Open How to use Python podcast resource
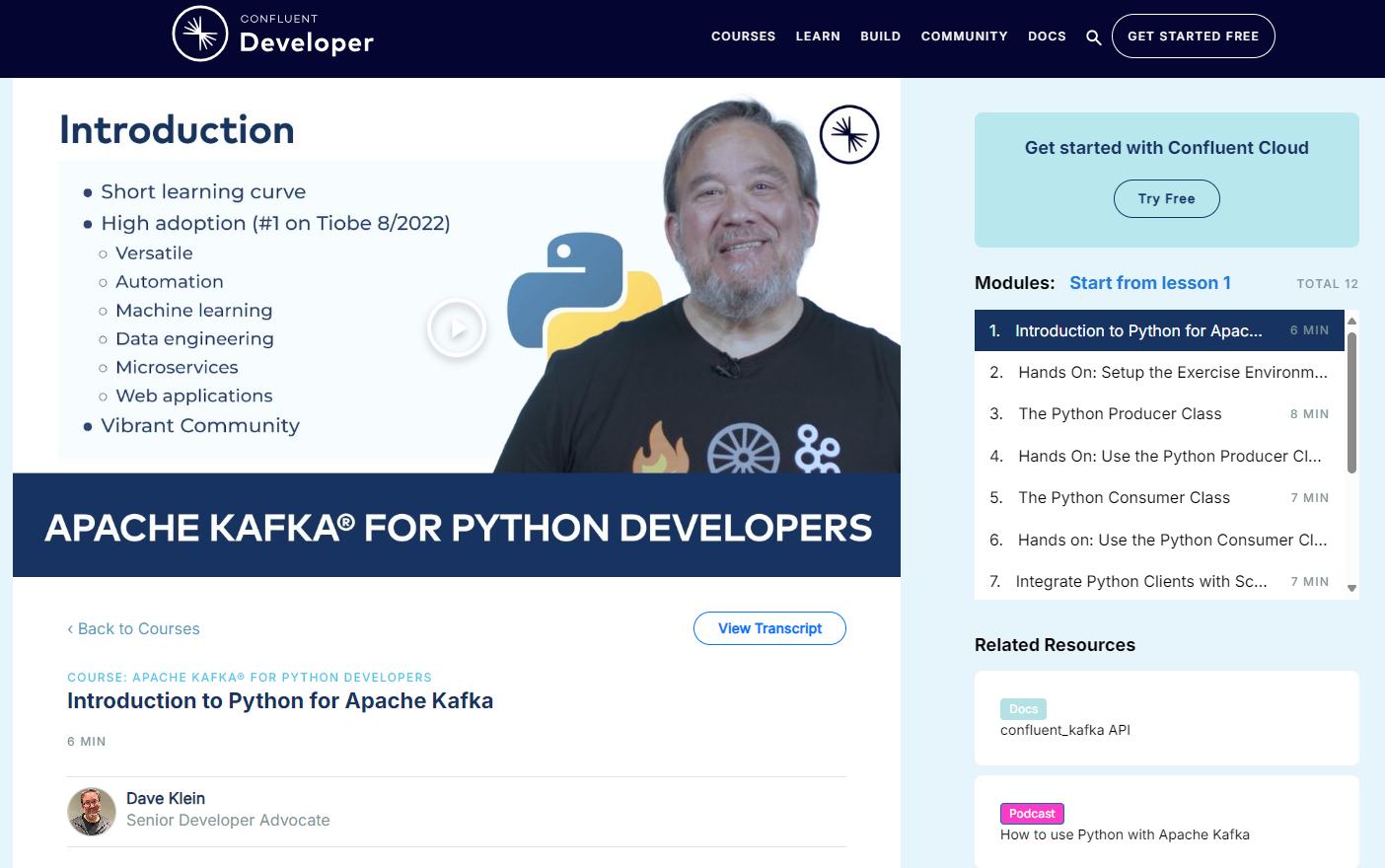 (1166, 823)
